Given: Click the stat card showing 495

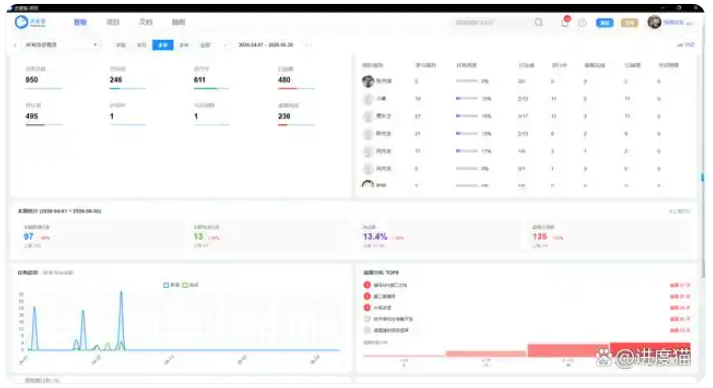Looking at the screenshot, I should point(43,114).
